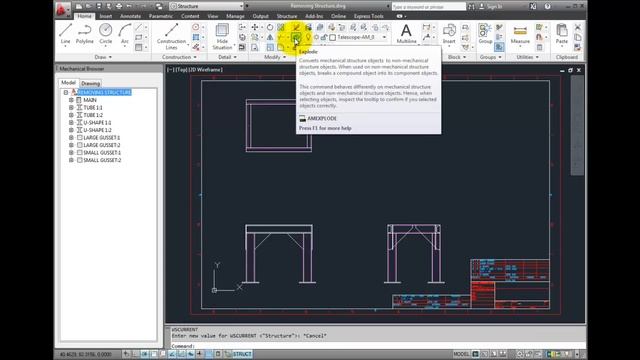Switch to Model tab in Mechanical Browser
640x360 pixels.
click(x=68, y=82)
